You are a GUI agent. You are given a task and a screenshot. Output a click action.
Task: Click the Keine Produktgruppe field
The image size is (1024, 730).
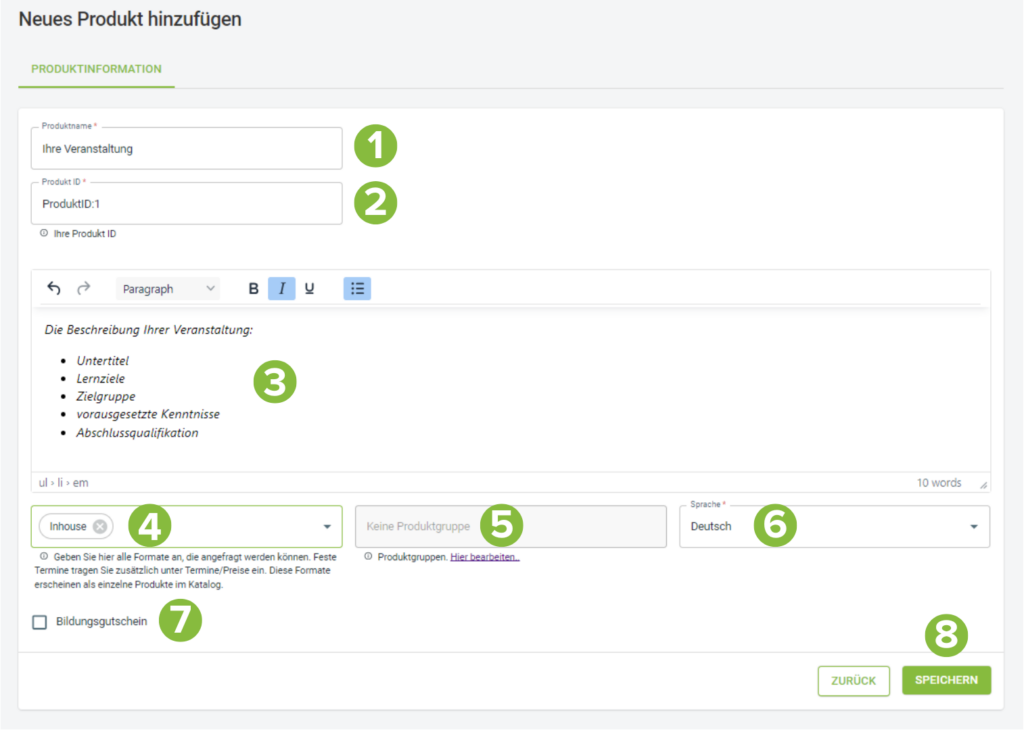point(511,526)
